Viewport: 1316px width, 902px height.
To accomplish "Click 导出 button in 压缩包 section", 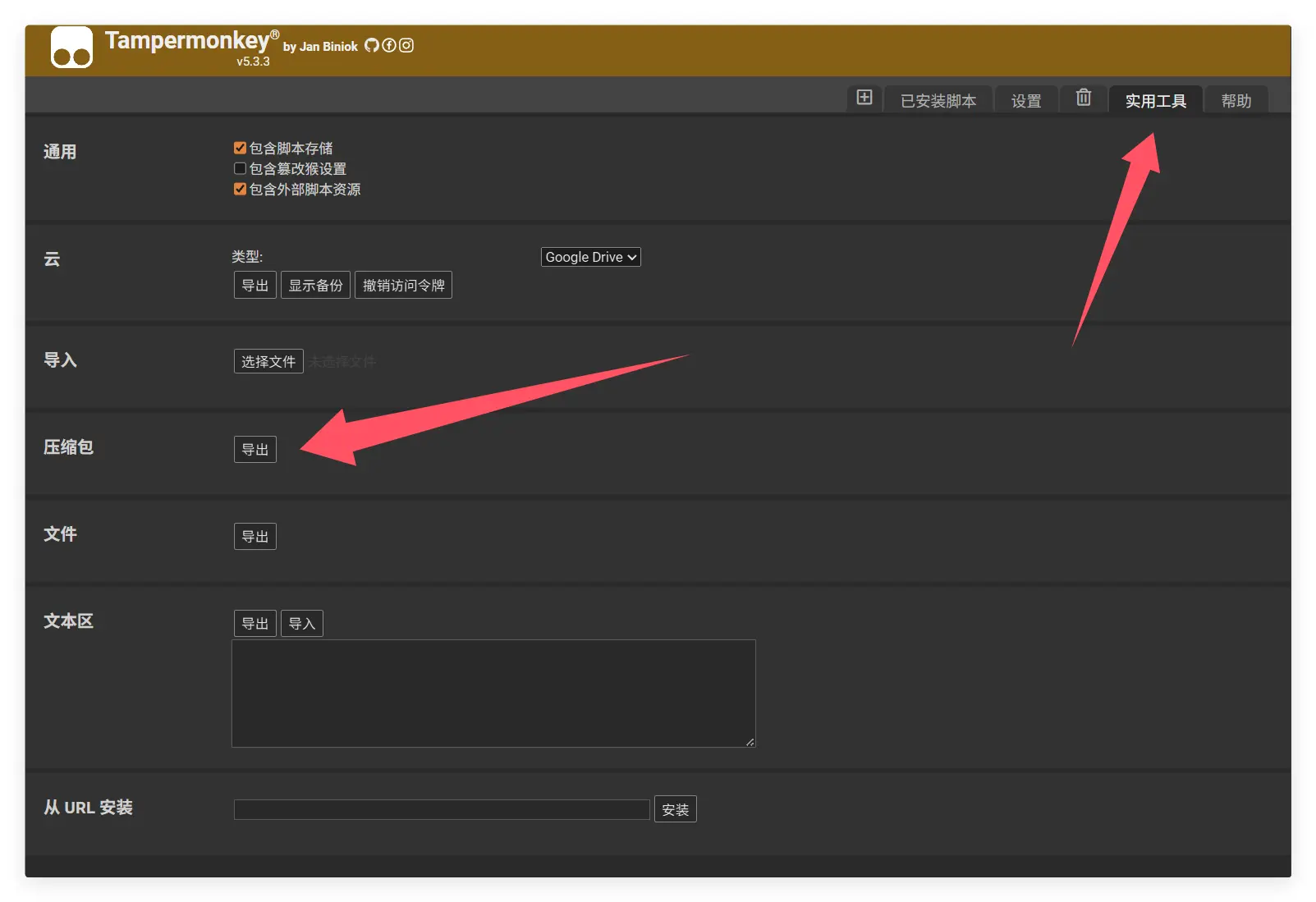I will [x=255, y=449].
